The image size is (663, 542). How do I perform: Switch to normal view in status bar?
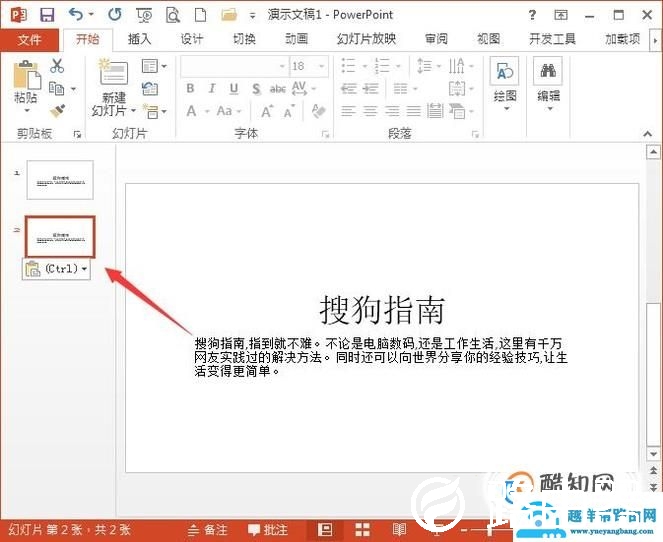325,529
